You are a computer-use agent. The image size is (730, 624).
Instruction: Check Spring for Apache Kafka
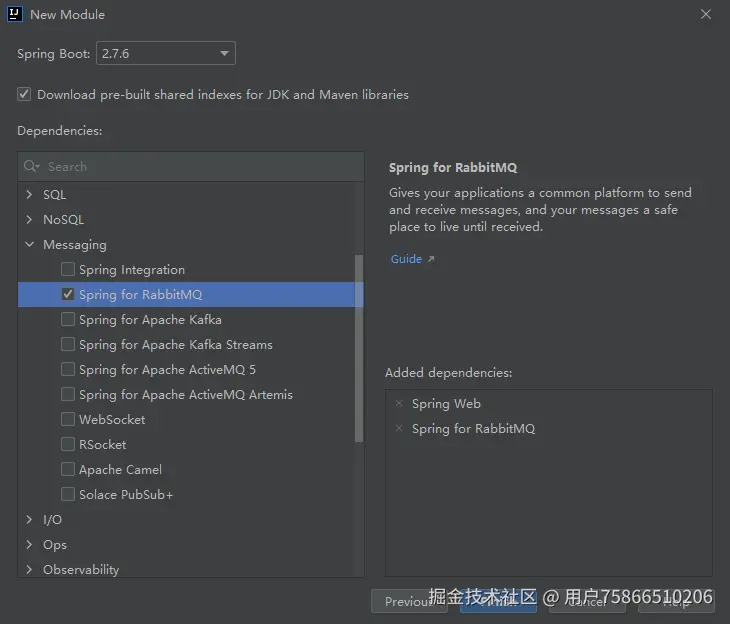coord(68,319)
